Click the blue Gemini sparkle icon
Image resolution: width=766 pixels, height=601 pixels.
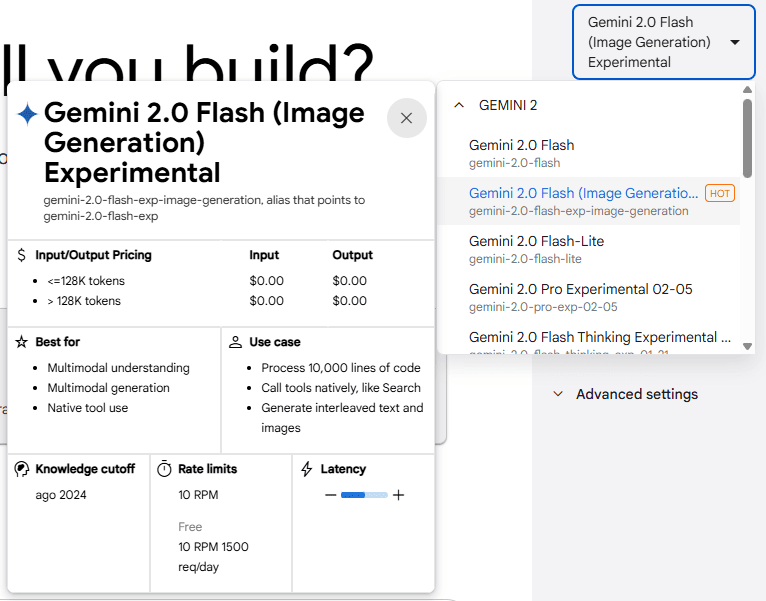(27, 113)
